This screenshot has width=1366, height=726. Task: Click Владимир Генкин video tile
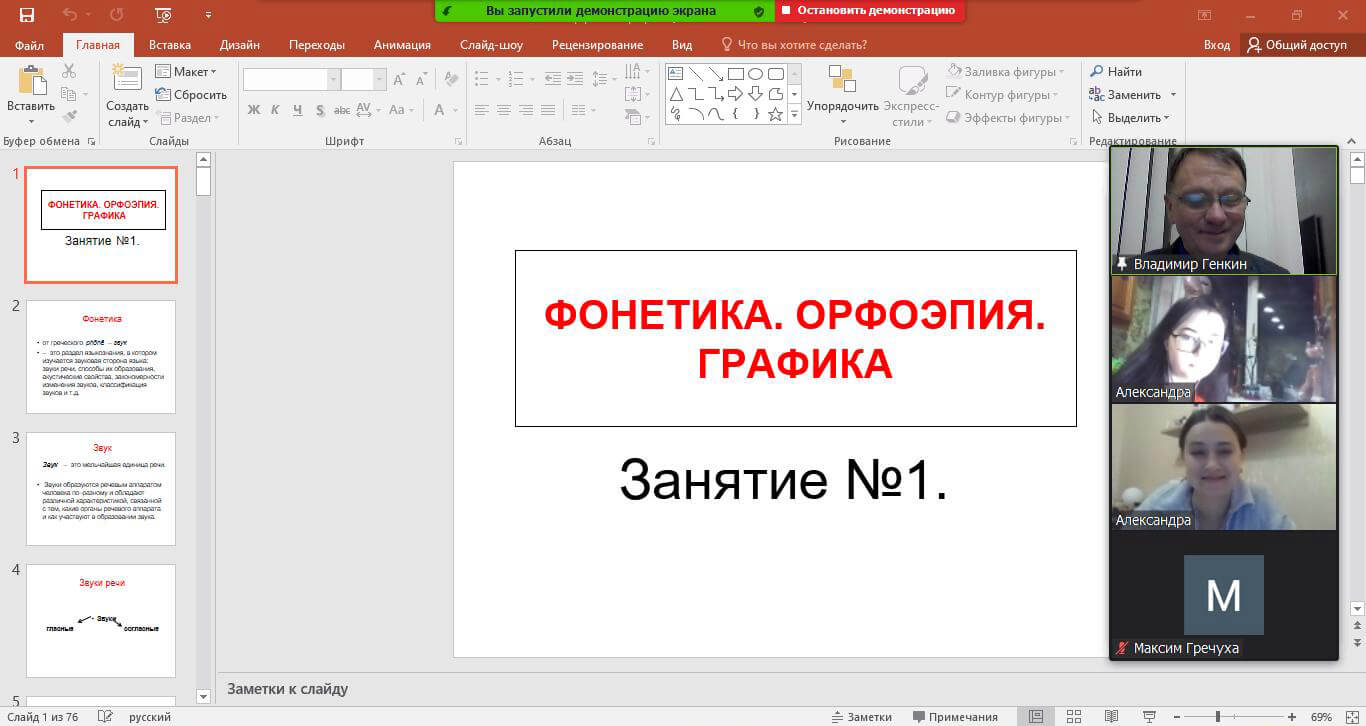[x=1224, y=211]
